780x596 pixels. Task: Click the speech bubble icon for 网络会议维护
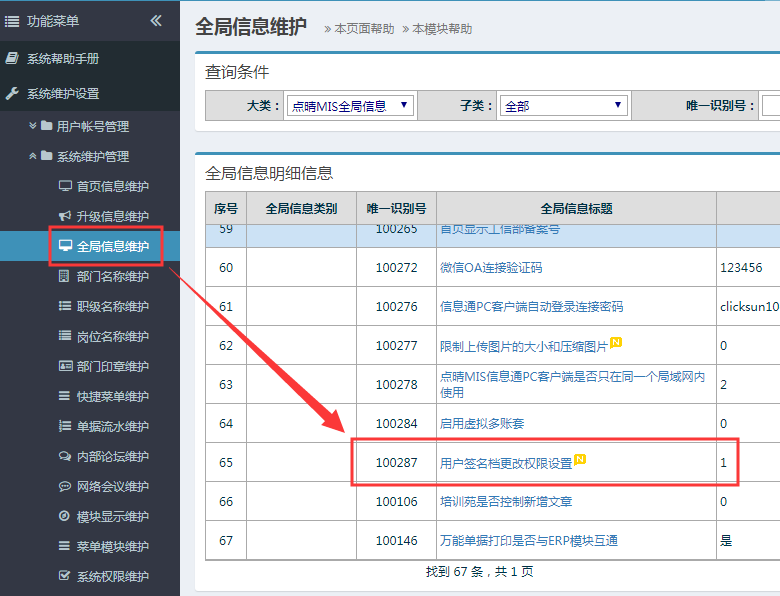(x=65, y=486)
